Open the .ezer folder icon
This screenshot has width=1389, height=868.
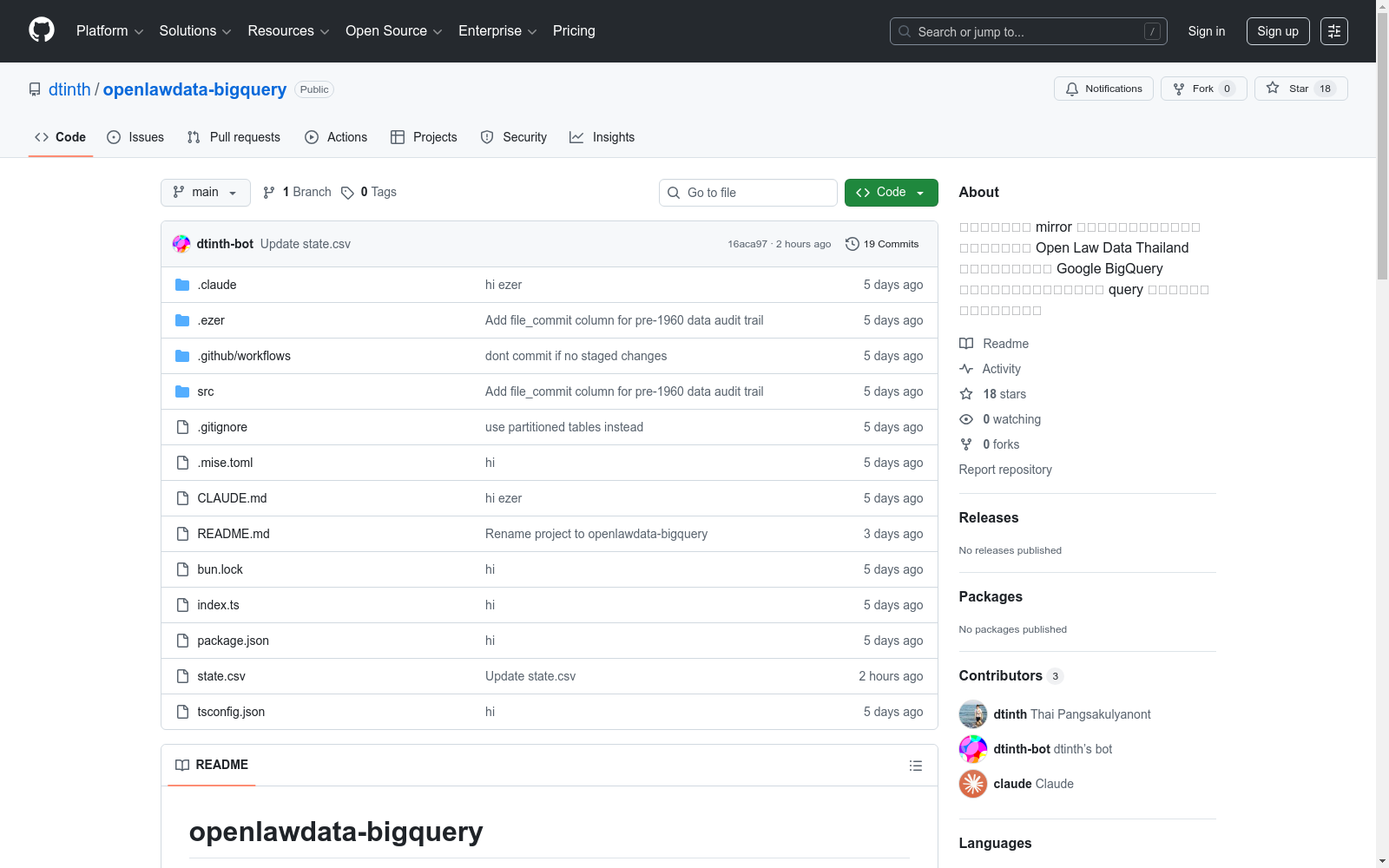click(x=182, y=320)
